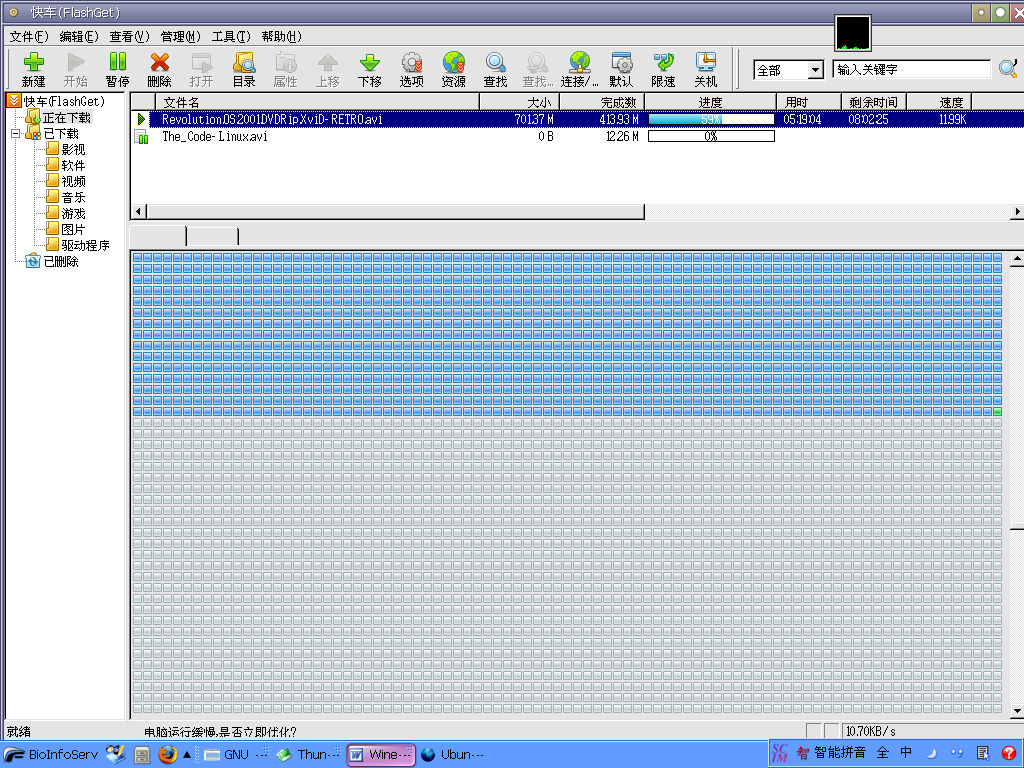Open the 工具(T) menu
The height and width of the screenshot is (768, 1024).
click(x=231, y=37)
